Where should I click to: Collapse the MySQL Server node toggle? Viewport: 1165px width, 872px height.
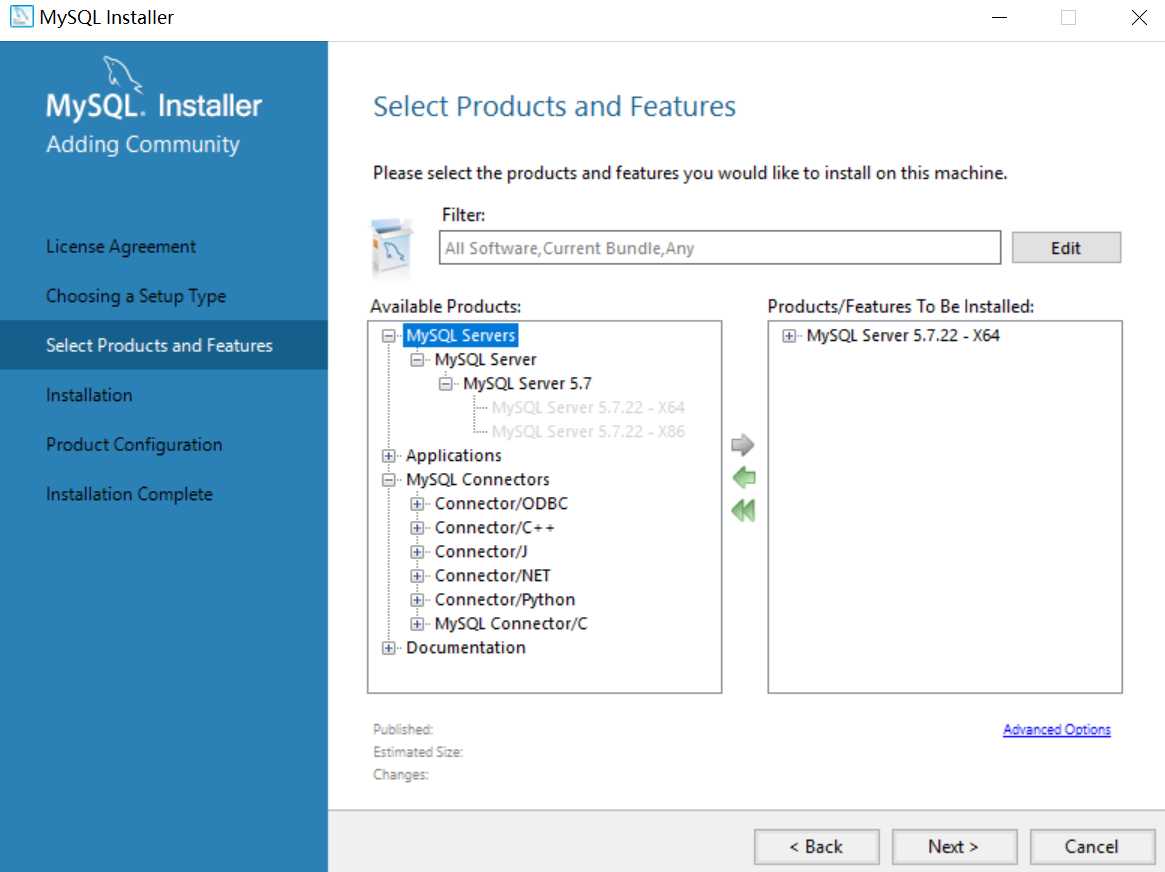tap(417, 359)
